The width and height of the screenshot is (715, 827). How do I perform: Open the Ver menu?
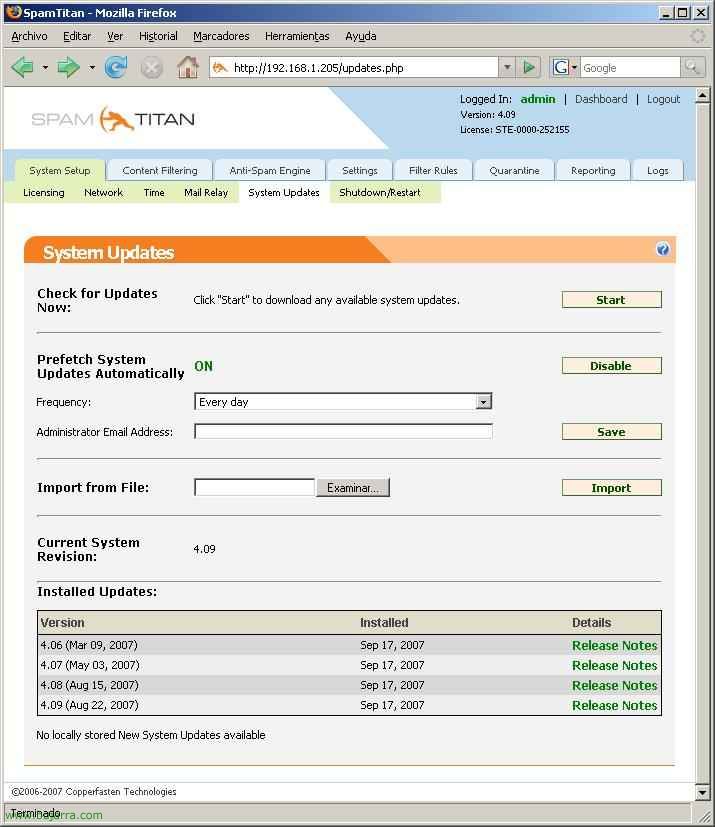pos(115,36)
